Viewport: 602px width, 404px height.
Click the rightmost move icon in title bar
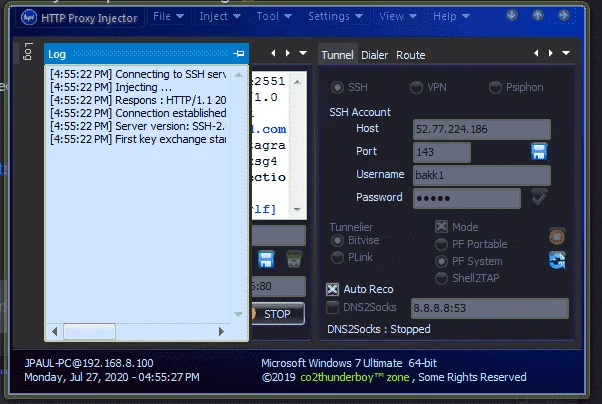point(563,15)
